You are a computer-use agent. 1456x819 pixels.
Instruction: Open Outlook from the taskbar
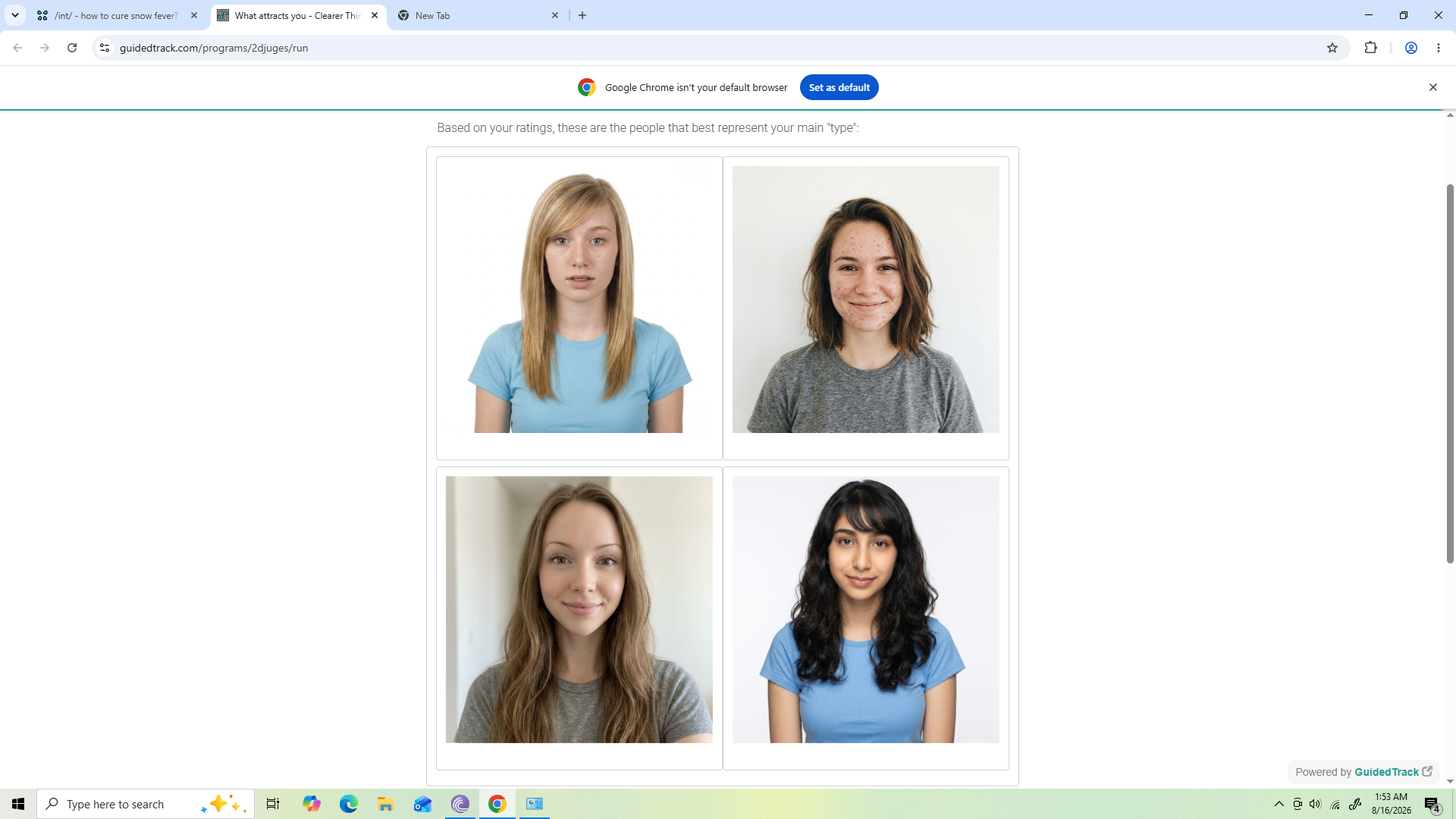click(422, 804)
